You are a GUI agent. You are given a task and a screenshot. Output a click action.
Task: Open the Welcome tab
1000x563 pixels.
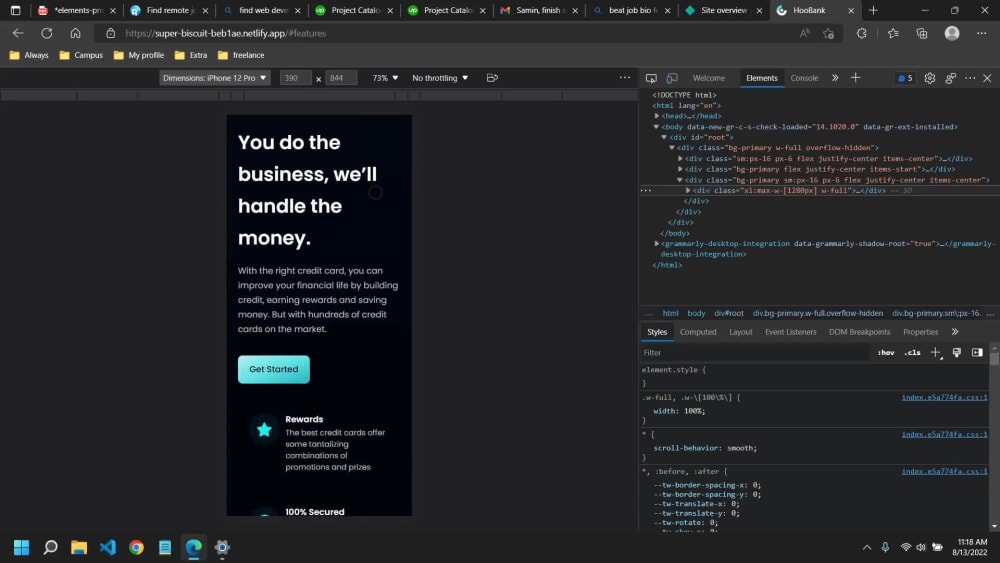[709, 78]
